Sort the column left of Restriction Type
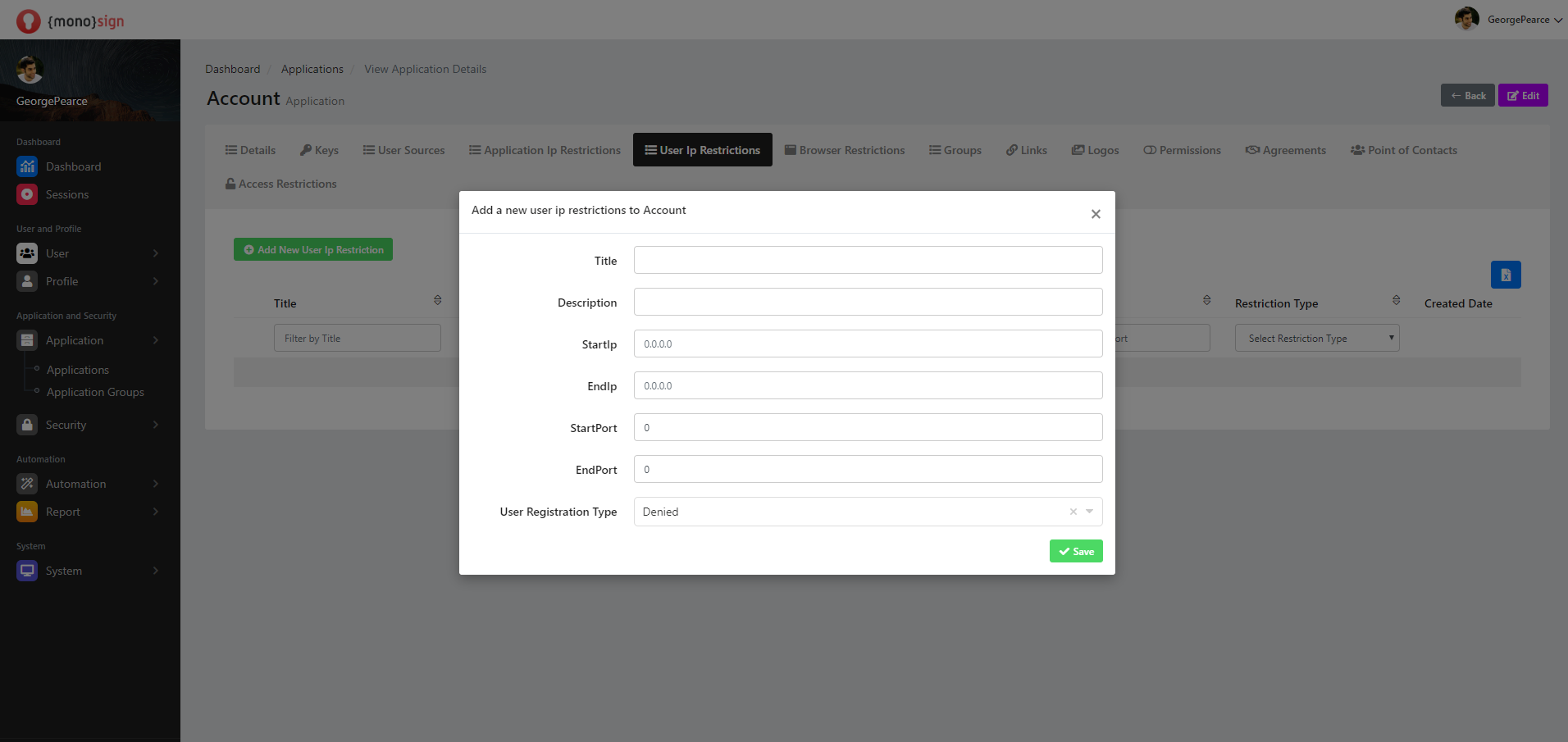Image resolution: width=1568 pixels, height=742 pixels. tap(1206, 300)
